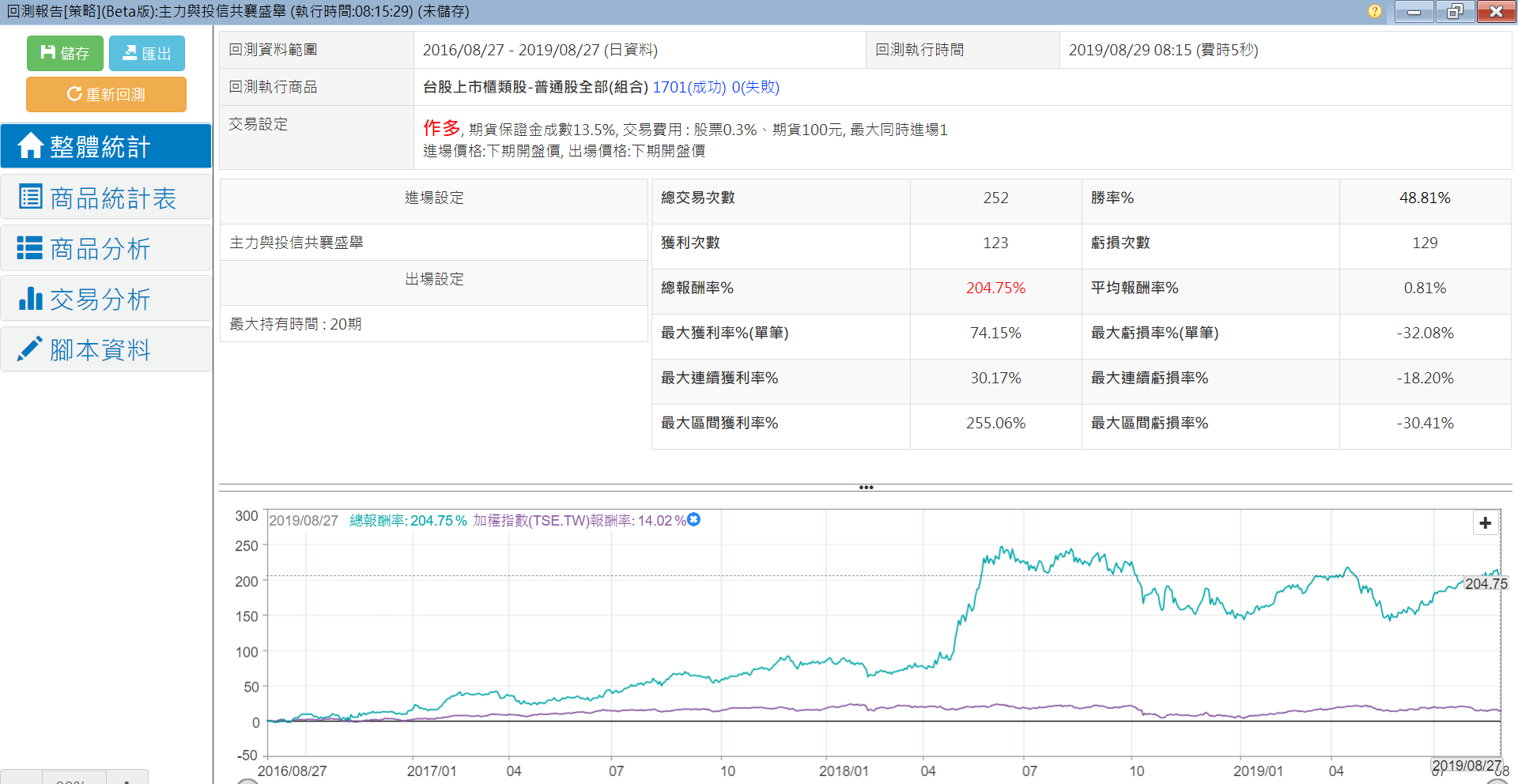Remove the 加權指數 benchmark with the blue X icon
This screenshot has height=784, width=1518.
click(694, 519)
